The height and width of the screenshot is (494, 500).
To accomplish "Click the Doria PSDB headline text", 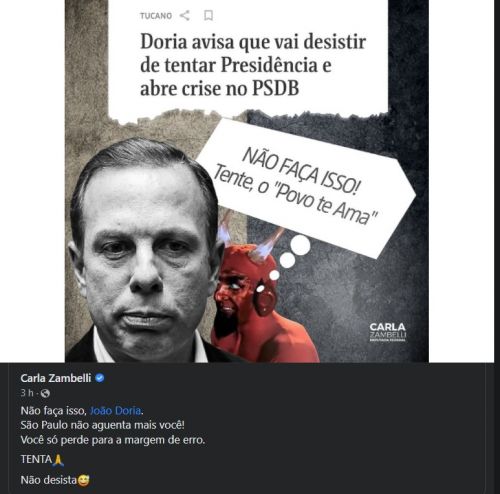I will pos(253,65).
